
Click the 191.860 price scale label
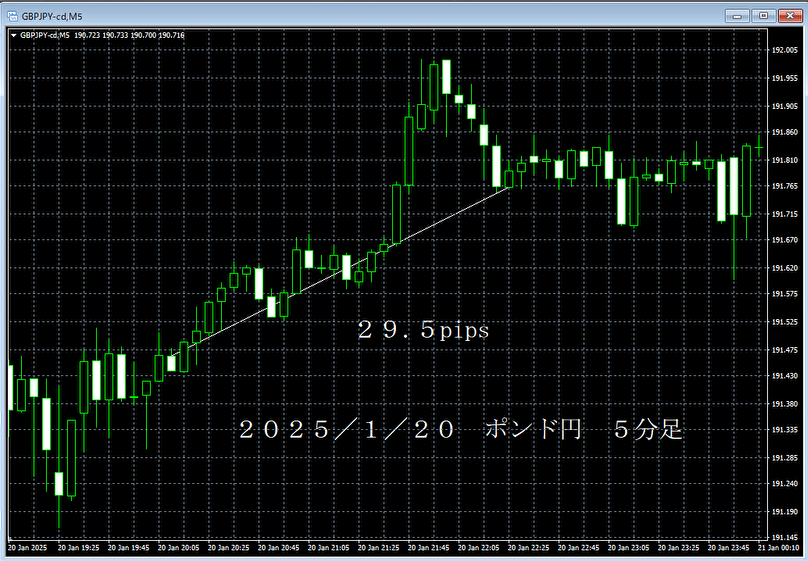click(784, 132)
